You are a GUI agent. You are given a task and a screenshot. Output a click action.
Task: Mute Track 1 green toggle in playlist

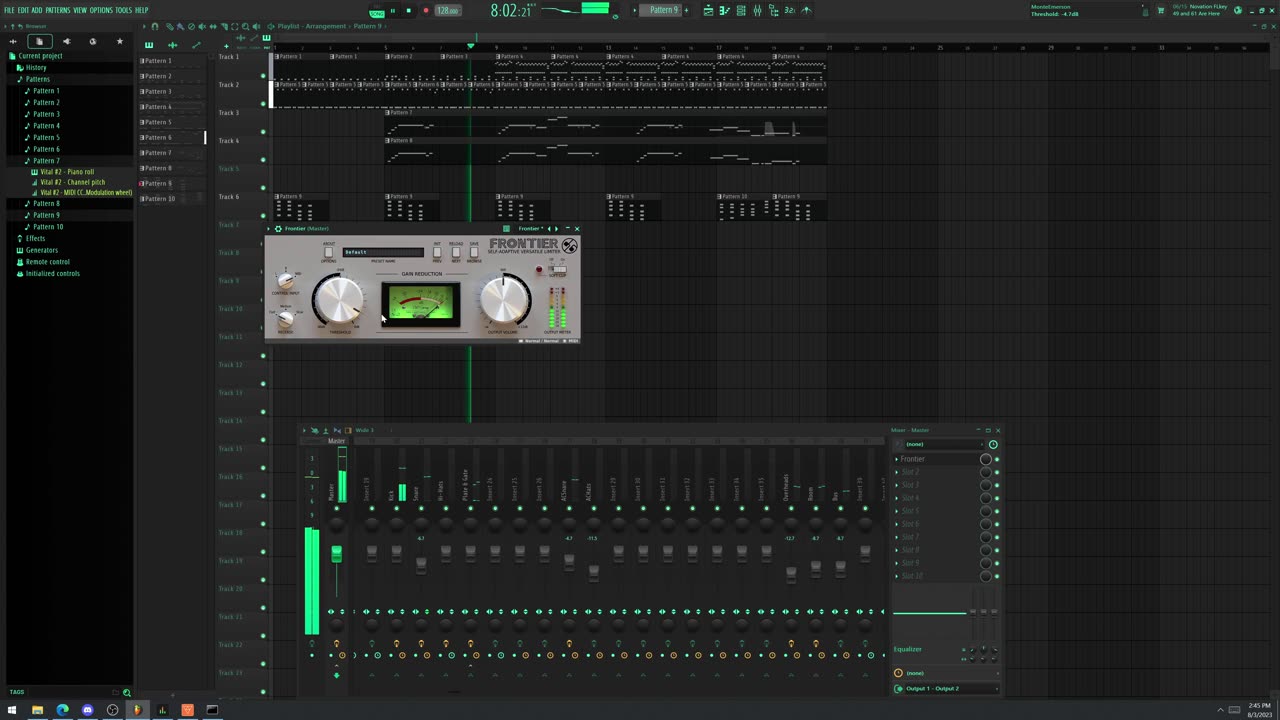pyautogui.click(x=263, y=76)
